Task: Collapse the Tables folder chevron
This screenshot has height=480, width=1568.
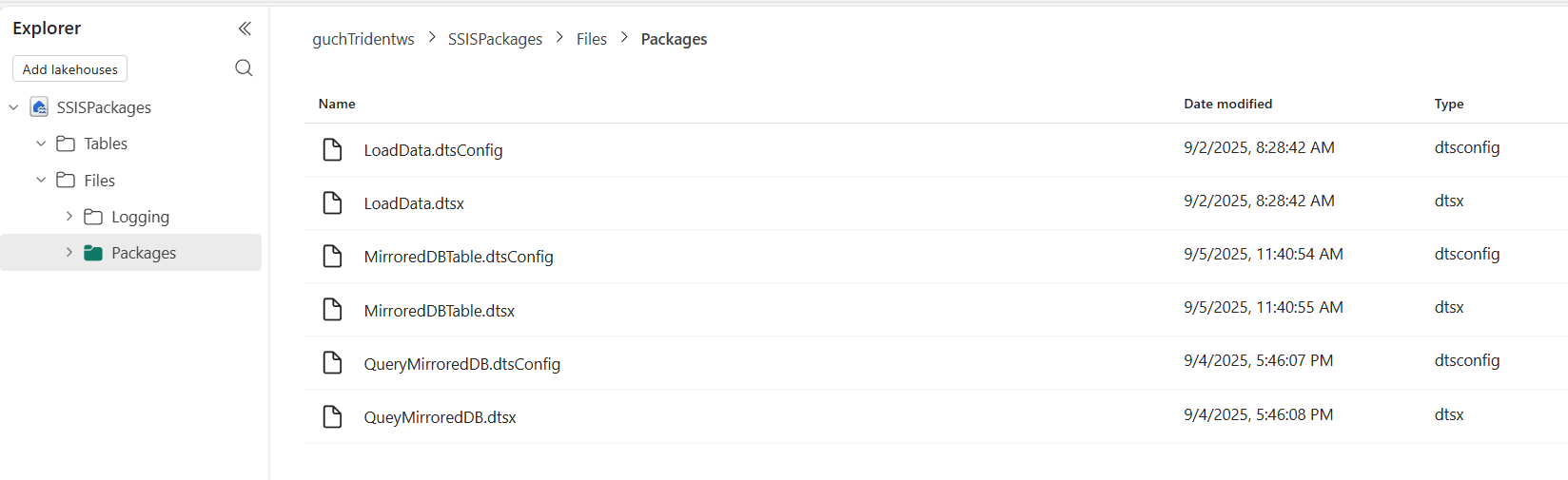Action: click(x=41, y=144)
